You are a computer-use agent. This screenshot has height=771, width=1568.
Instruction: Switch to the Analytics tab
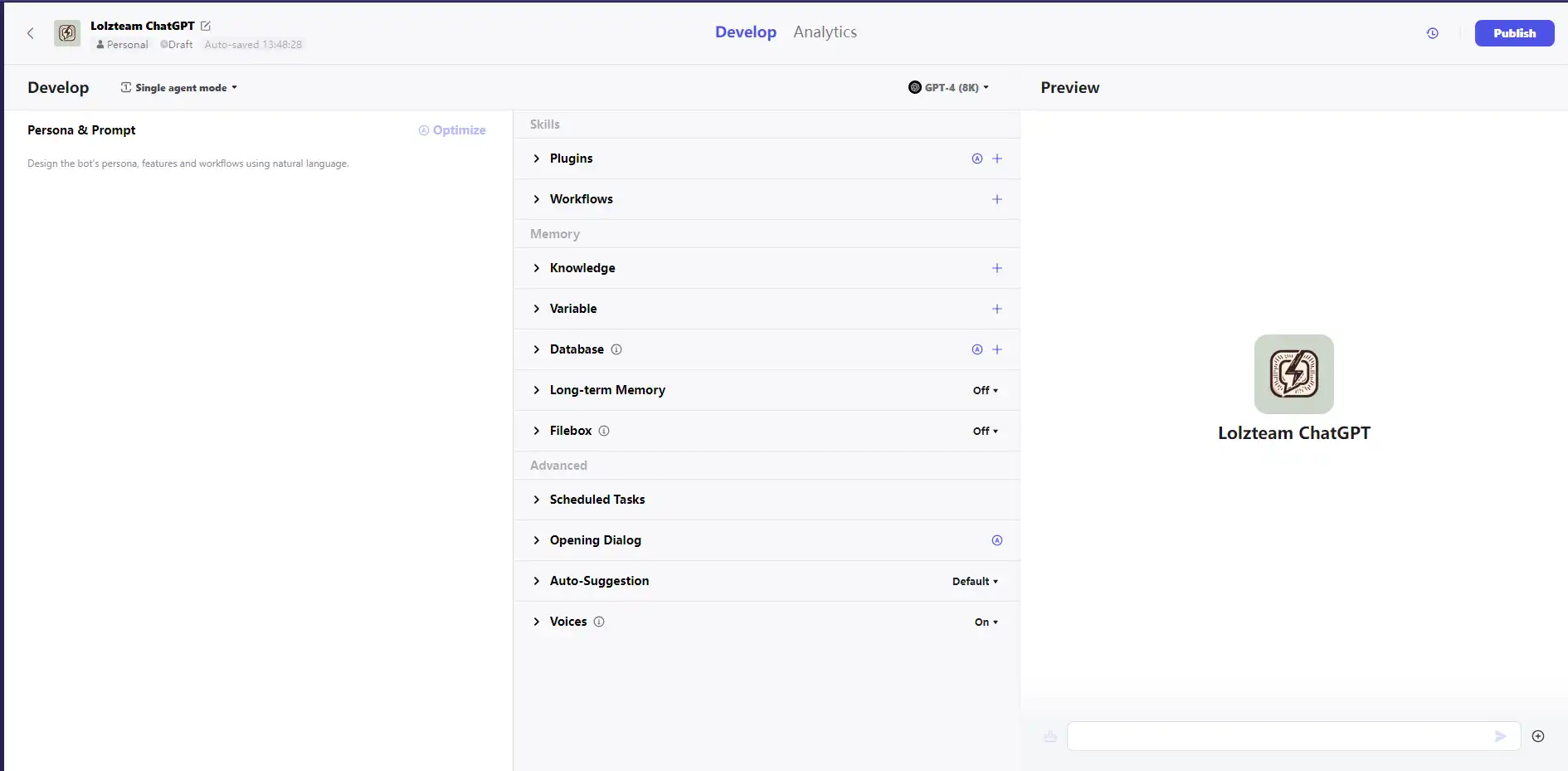(x=825, y=32)
